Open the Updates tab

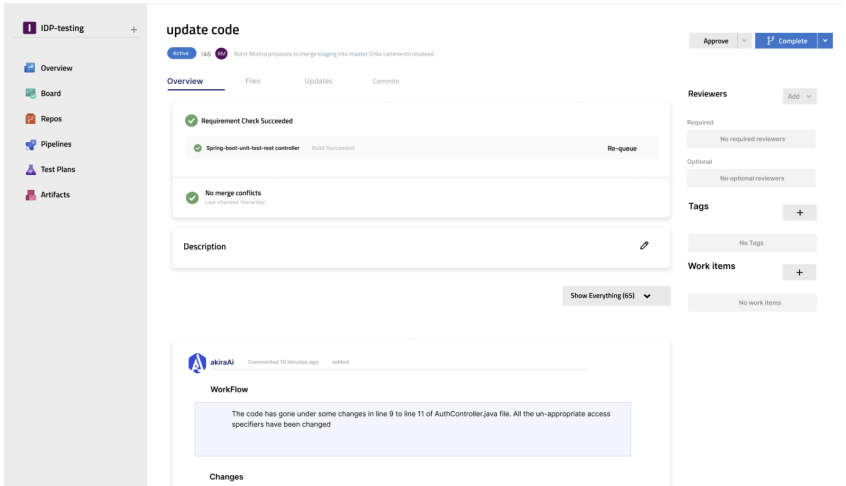[x=318, y=81]
